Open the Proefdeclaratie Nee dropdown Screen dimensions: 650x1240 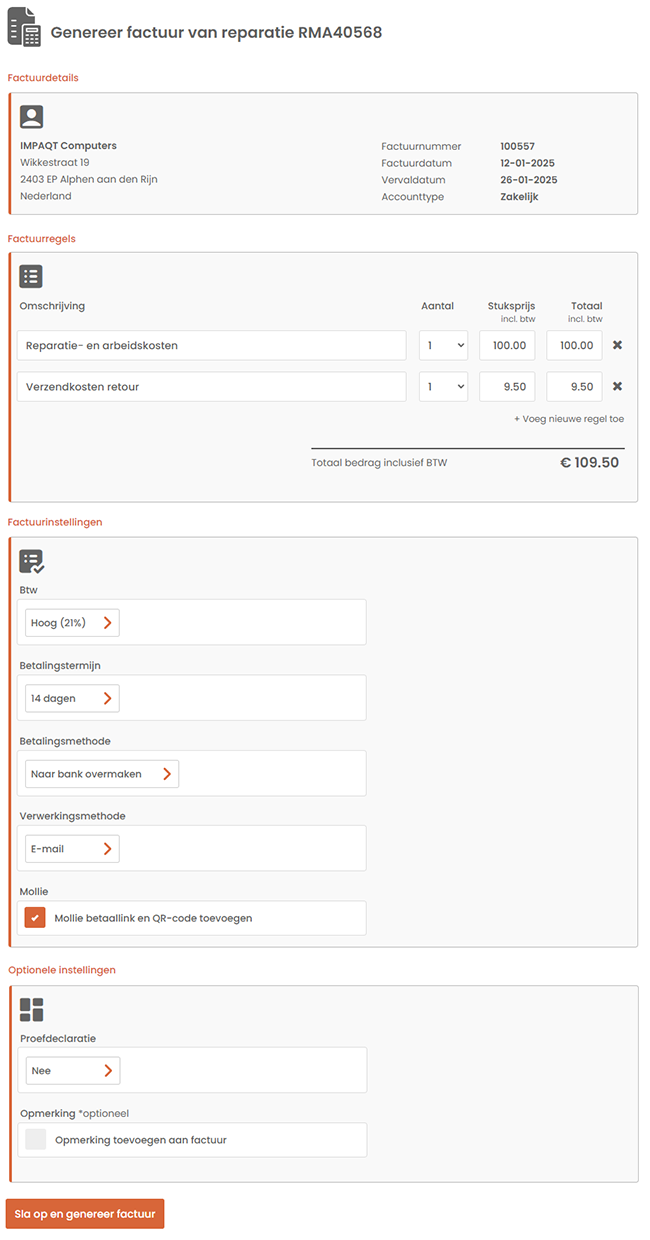pos(72,1071)
